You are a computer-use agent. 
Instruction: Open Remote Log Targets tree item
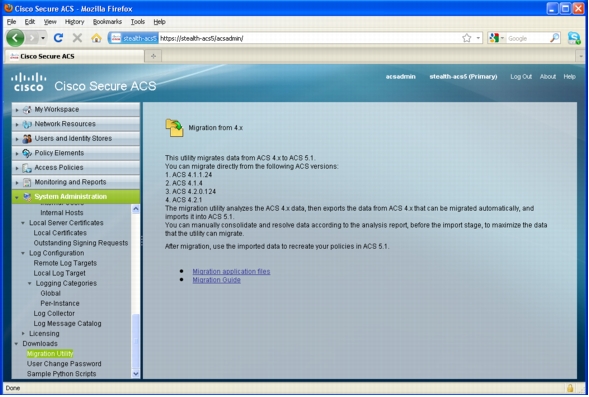click(65, 264)
